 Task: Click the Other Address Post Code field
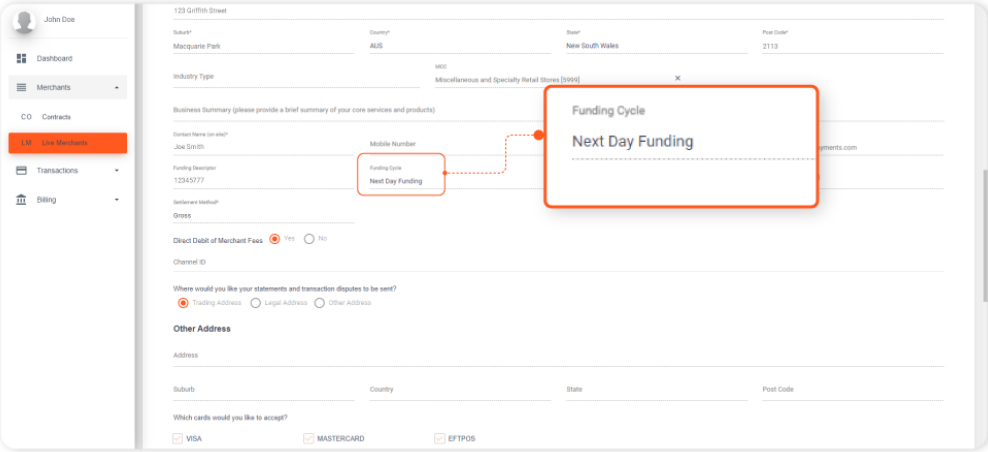[853, 390]
